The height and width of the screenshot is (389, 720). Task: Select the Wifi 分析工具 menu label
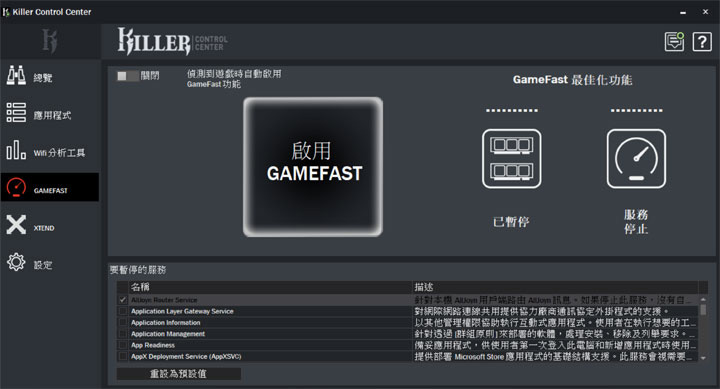pyautogui.click(x=59, y=153)
